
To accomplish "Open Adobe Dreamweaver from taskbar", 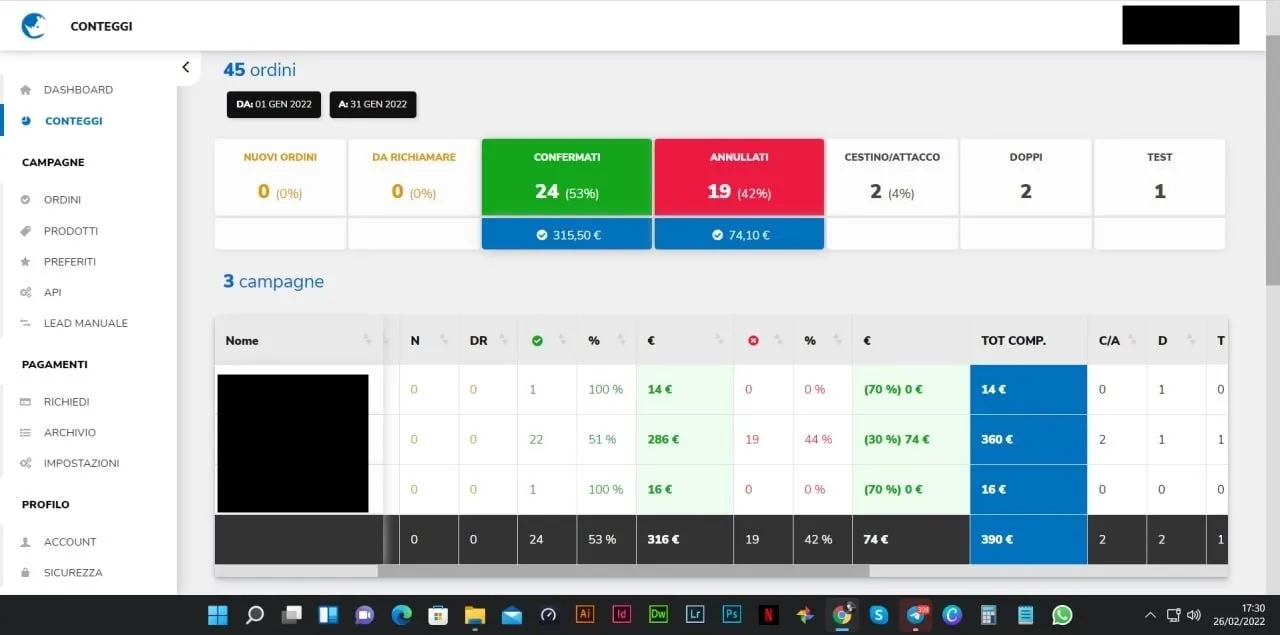I will point(658,615).
